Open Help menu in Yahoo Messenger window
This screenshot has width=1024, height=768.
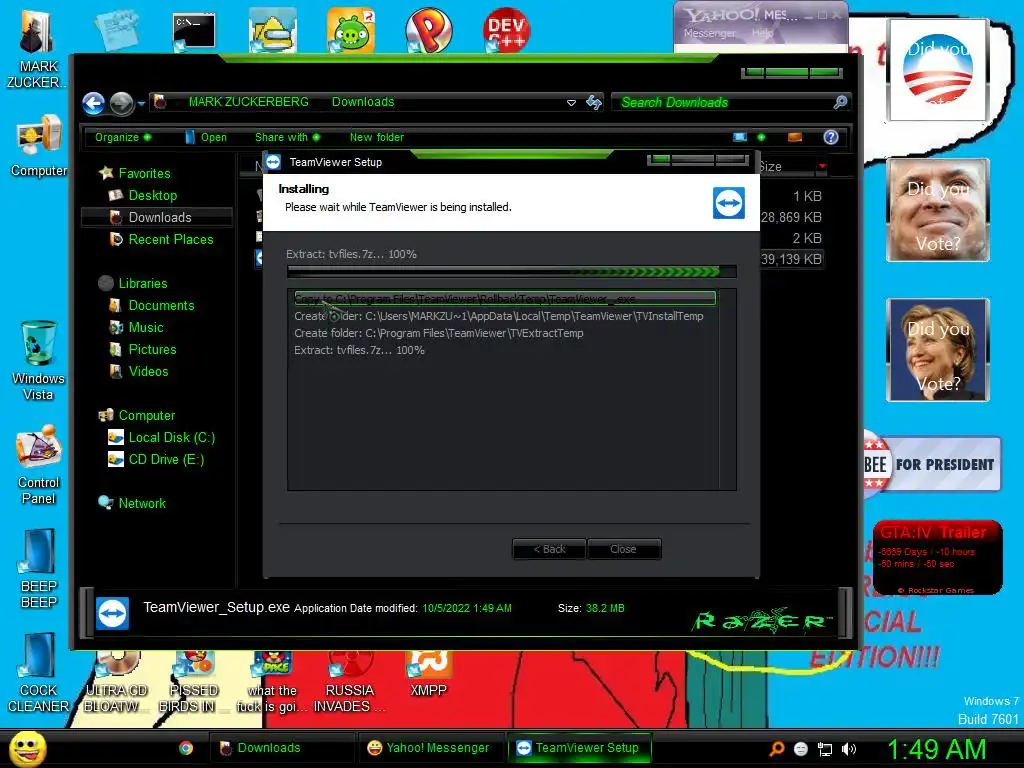pyautogui.click(x=762, y=33)
